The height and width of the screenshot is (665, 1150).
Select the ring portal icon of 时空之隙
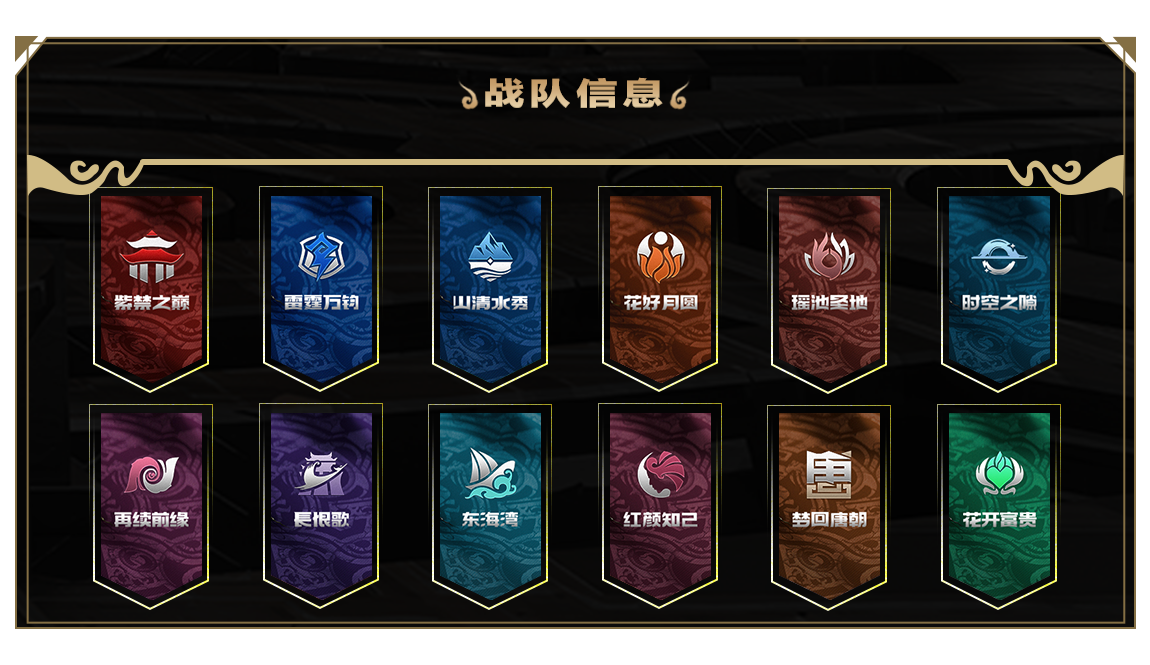[998, 257]
